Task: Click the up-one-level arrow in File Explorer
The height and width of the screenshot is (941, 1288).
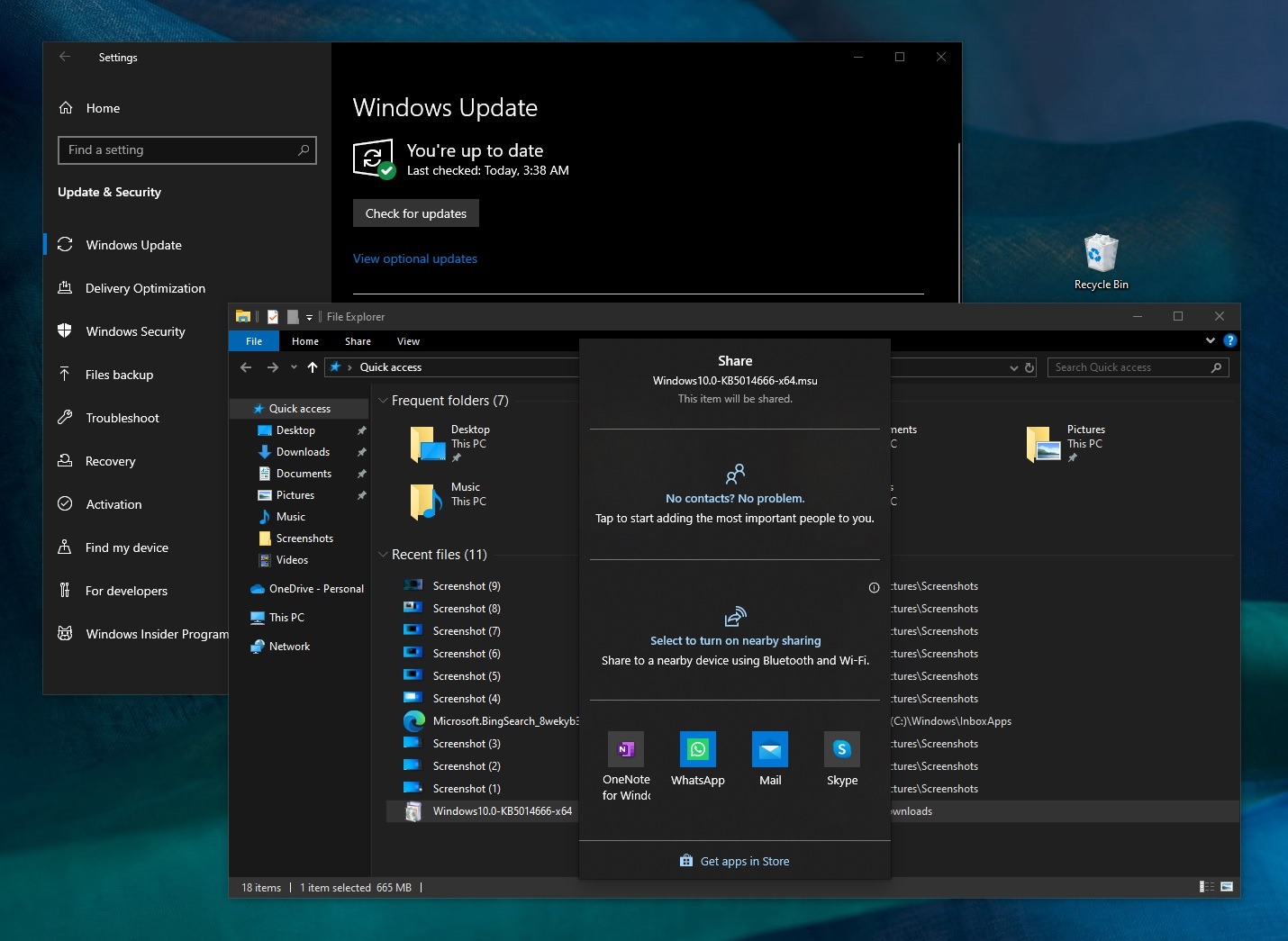Action: pos(312,367)
